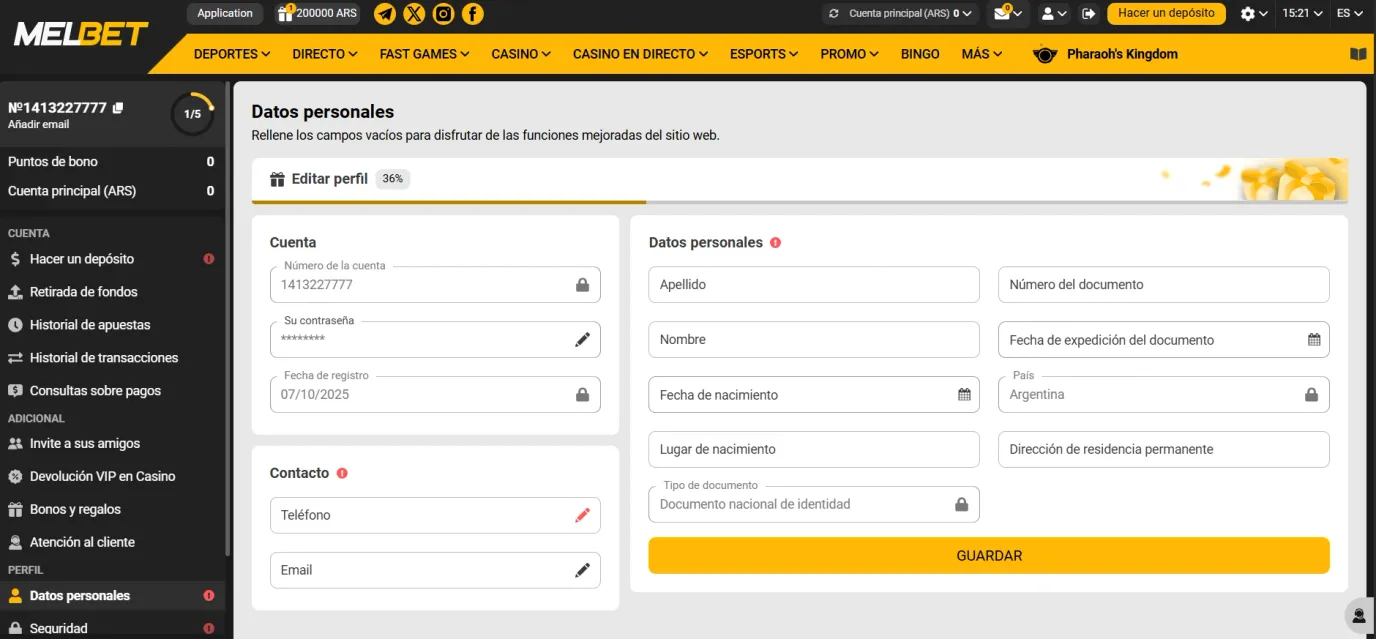Open the DEPORTES menu
Viewport: 1376px width, 639px height.
[232, 54]
